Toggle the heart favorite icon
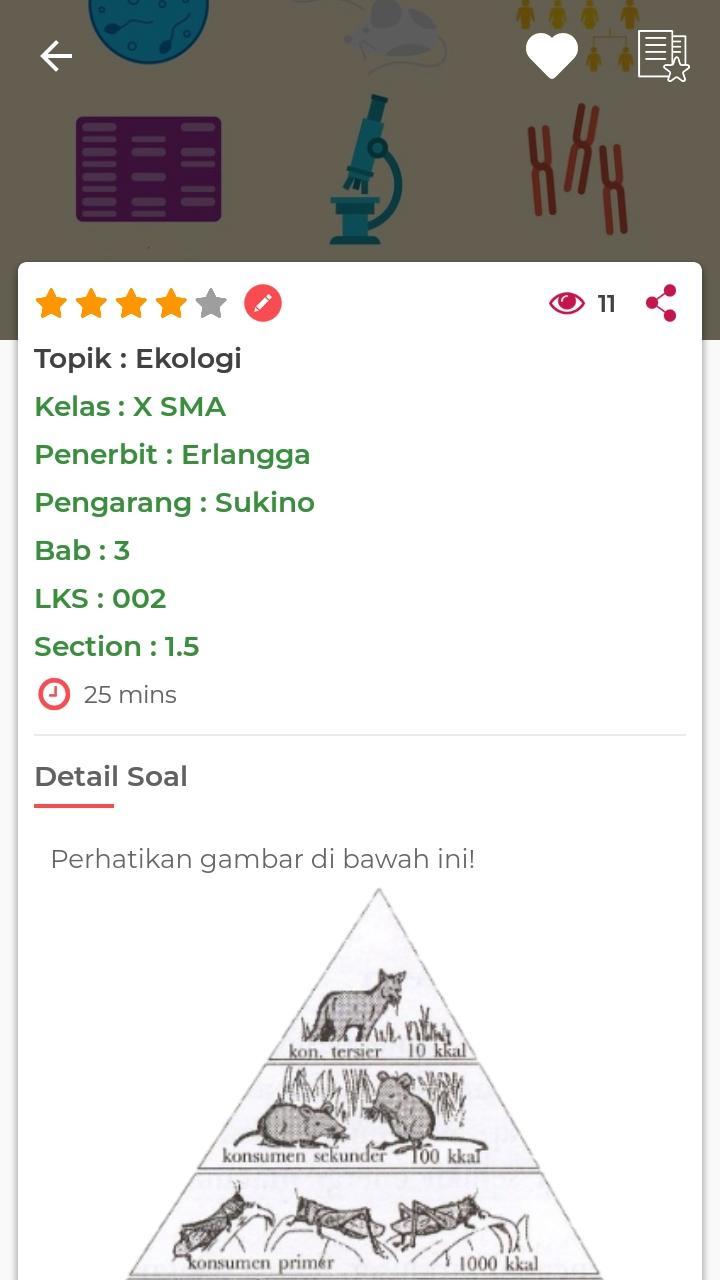 pos(552,56)
